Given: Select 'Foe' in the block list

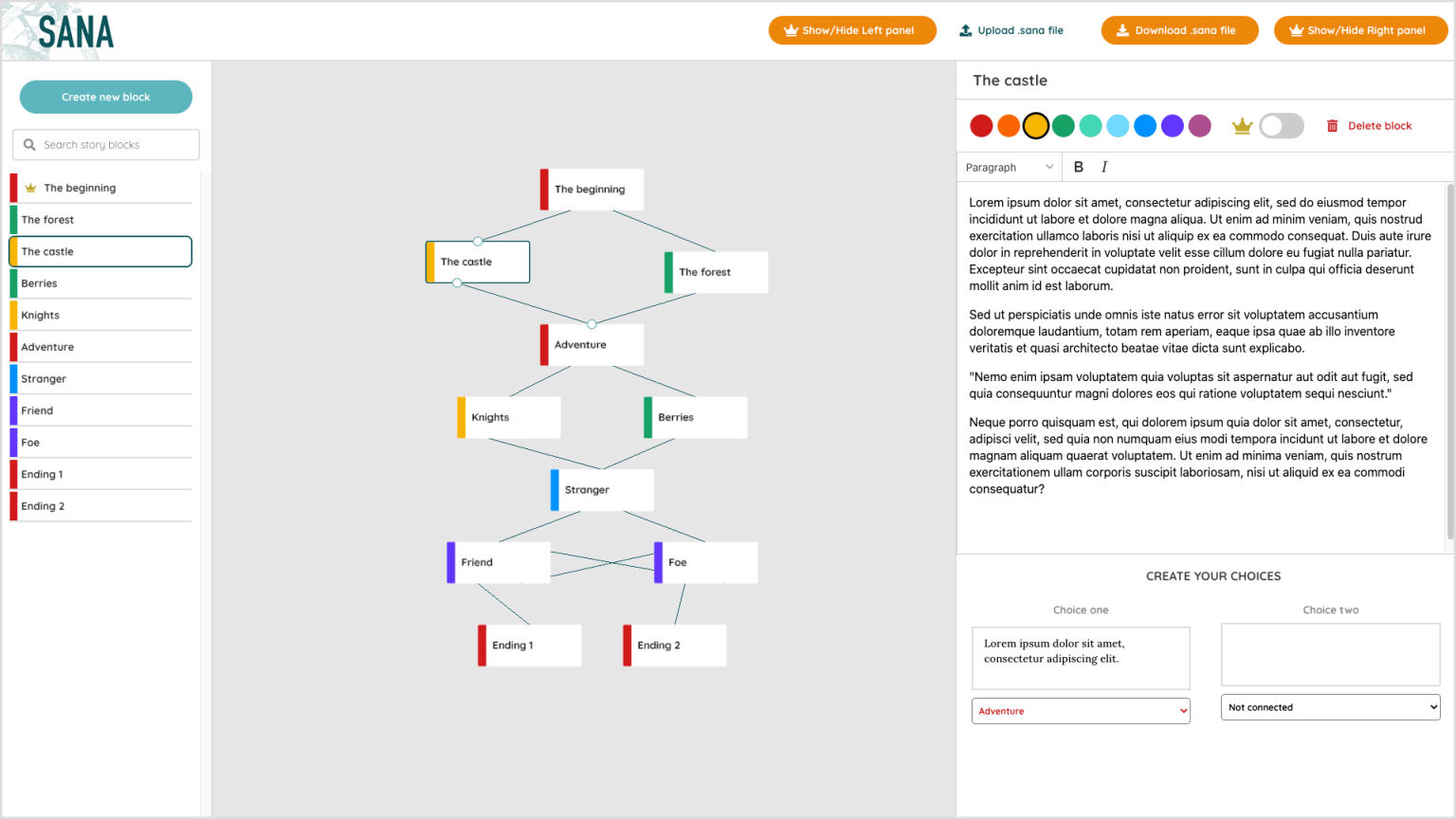Looking at the screenshot, I should click(x=100, y=443).
